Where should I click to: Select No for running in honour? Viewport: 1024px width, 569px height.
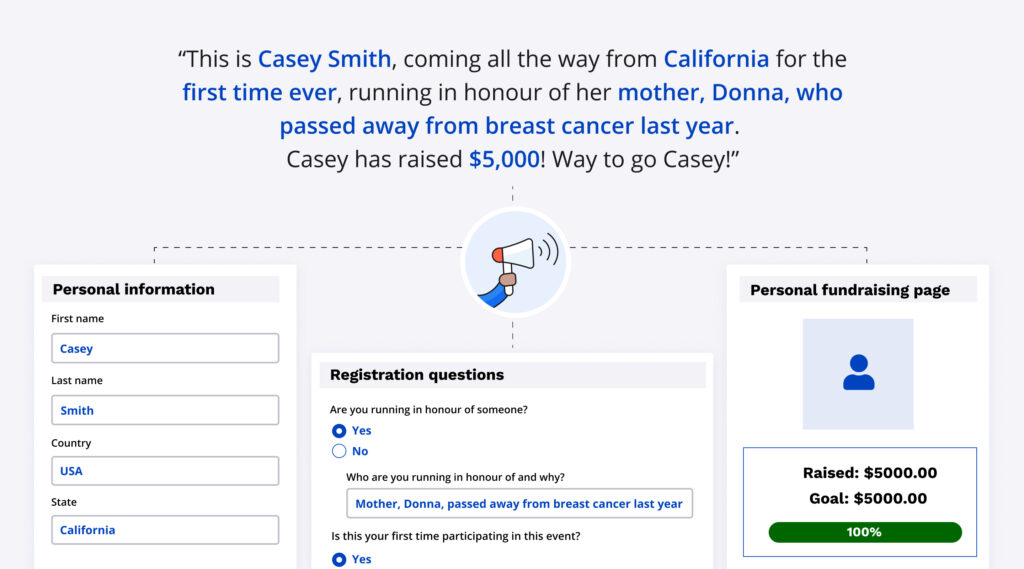point(340,452)
